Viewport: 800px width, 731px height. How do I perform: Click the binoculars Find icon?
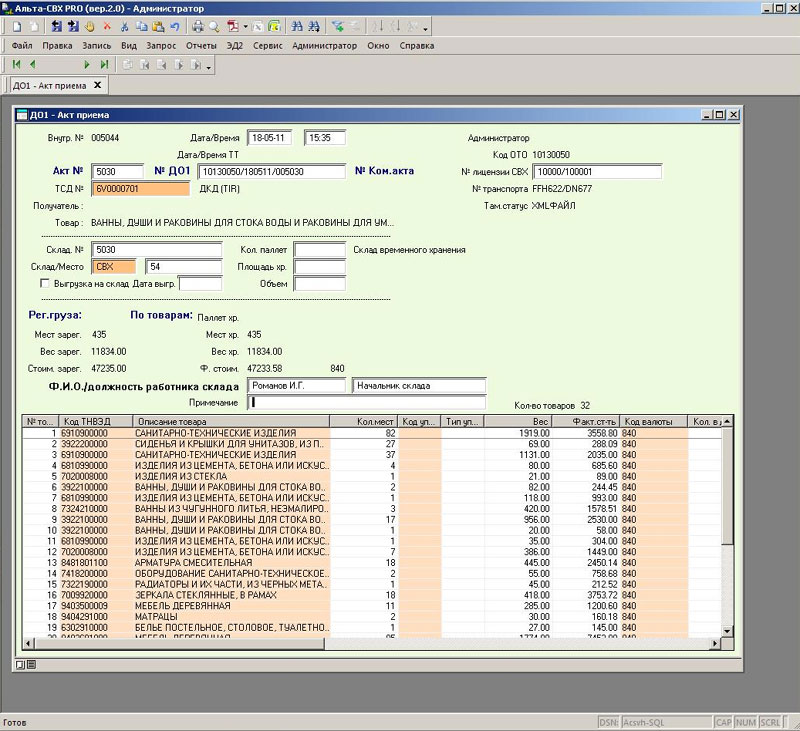coord(297,26)
